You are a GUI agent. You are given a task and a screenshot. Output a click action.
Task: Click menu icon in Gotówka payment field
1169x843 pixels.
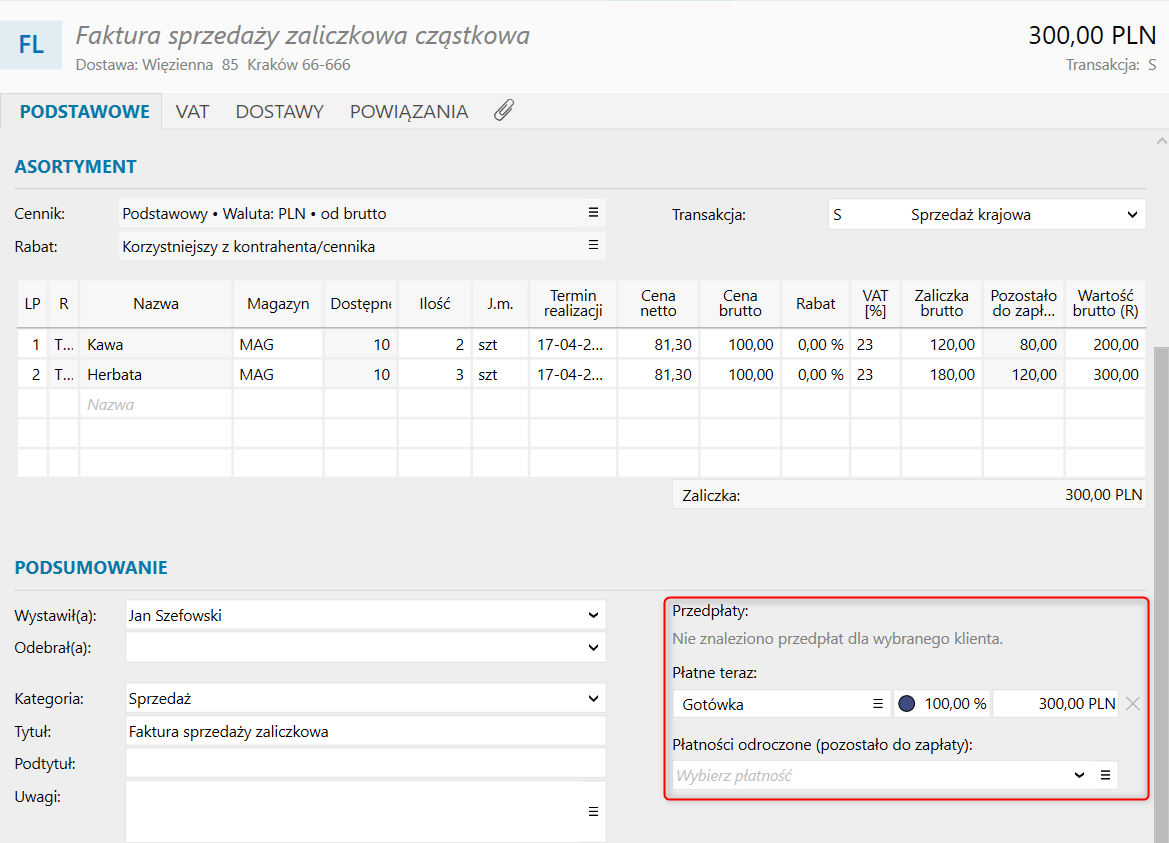pyautogui.click(x=878, y=704)
